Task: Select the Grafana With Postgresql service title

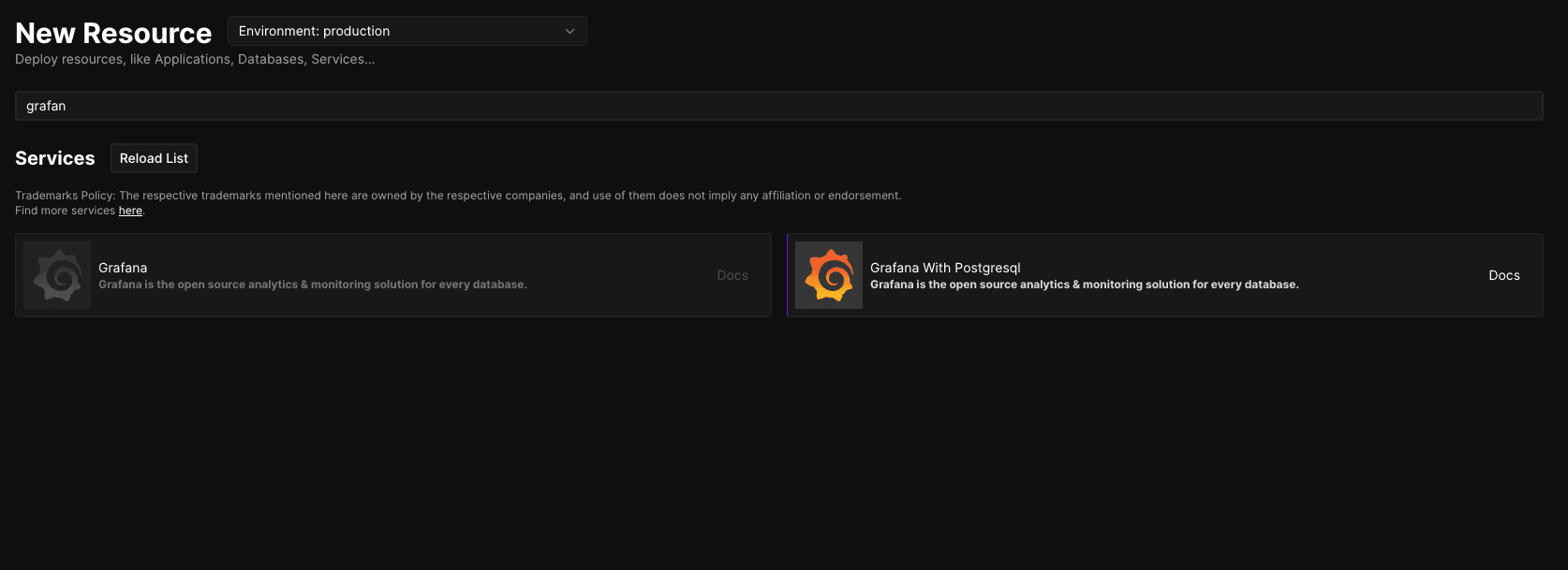Action: [945, 268]
